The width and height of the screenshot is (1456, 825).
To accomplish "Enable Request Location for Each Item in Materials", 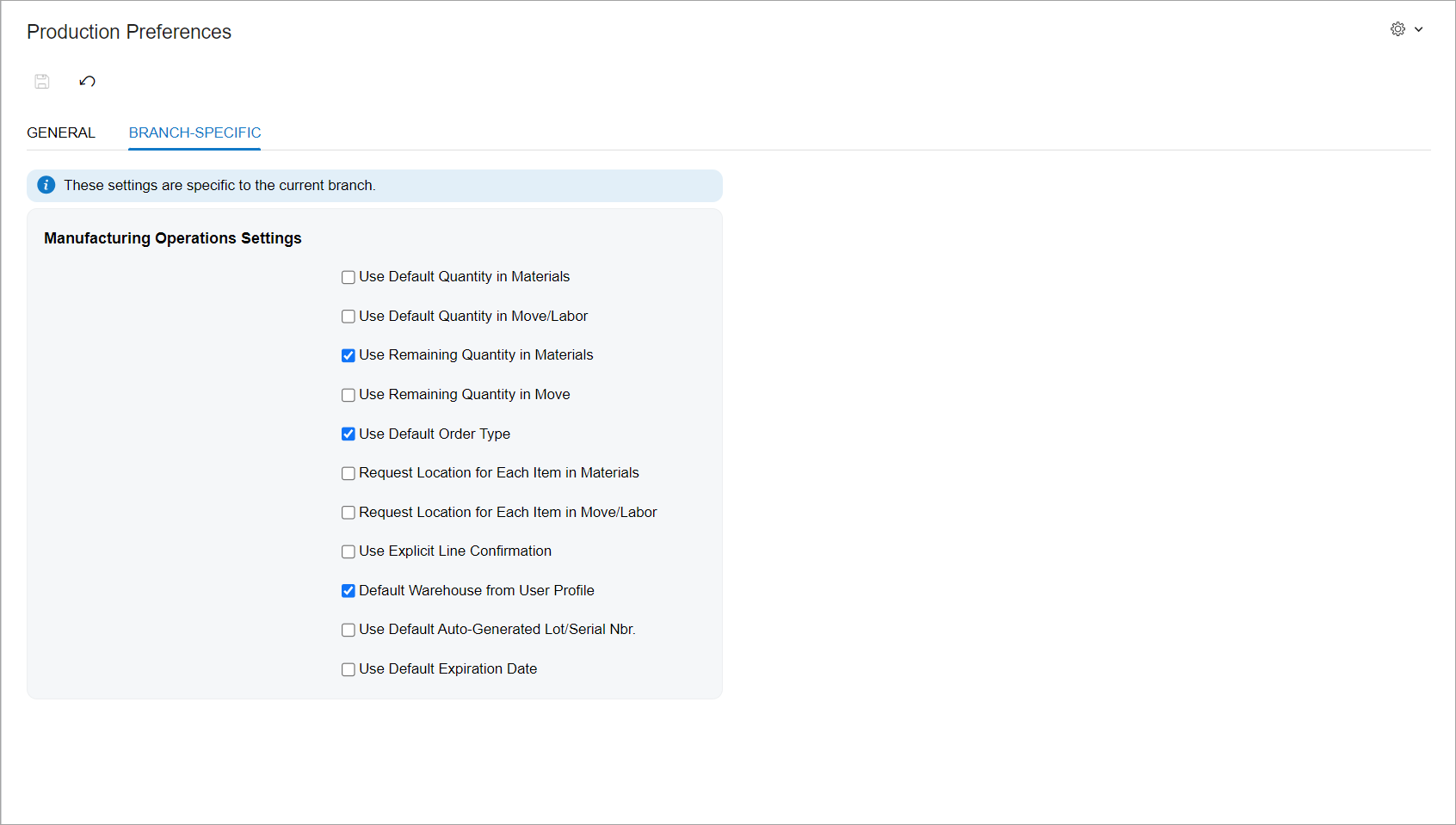I will [x=349, y=473].
